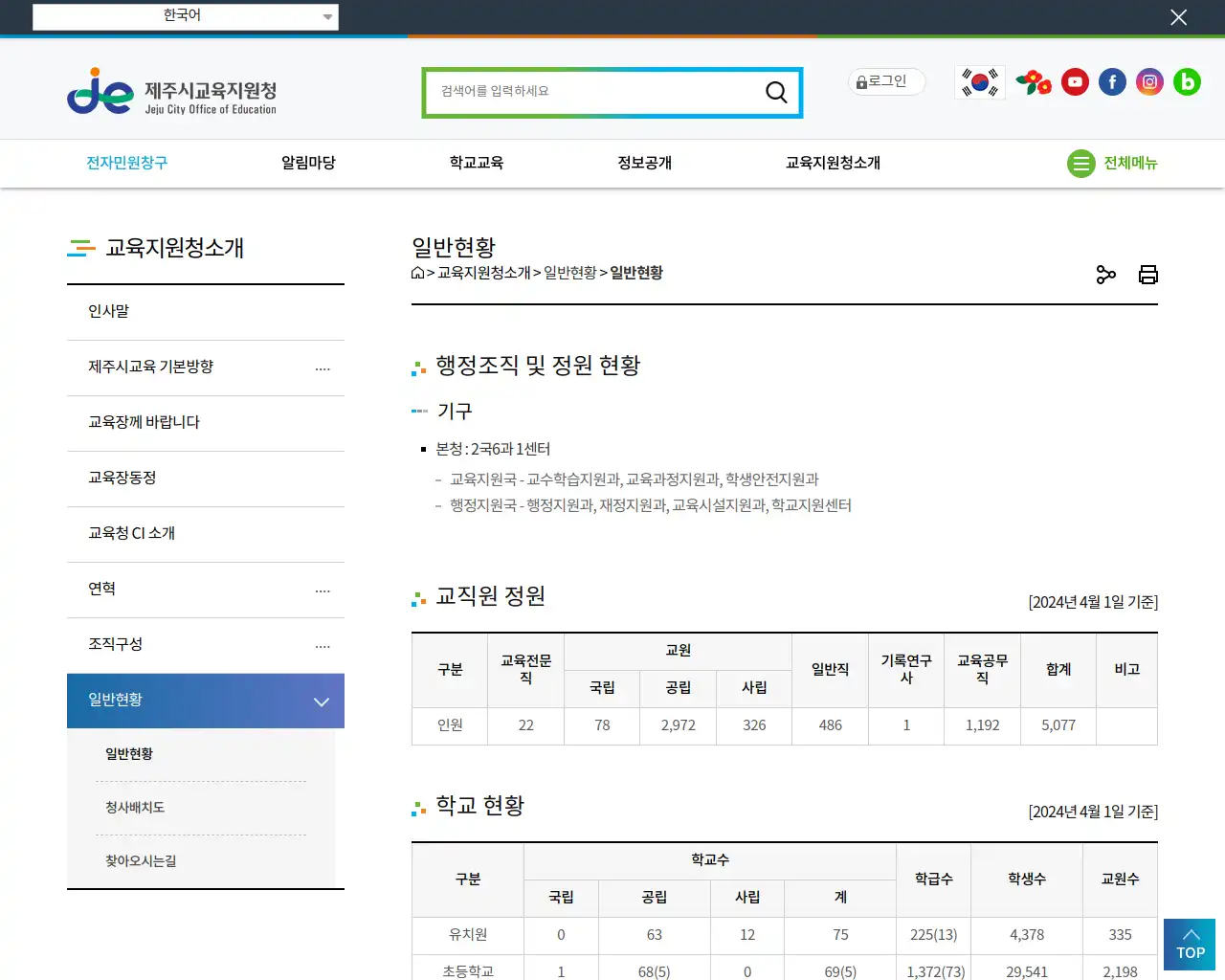Image resolution: width=1225 pixels, height=980 pixels.
Task: Click the 유치원 row label
Action: click(468, 935)
